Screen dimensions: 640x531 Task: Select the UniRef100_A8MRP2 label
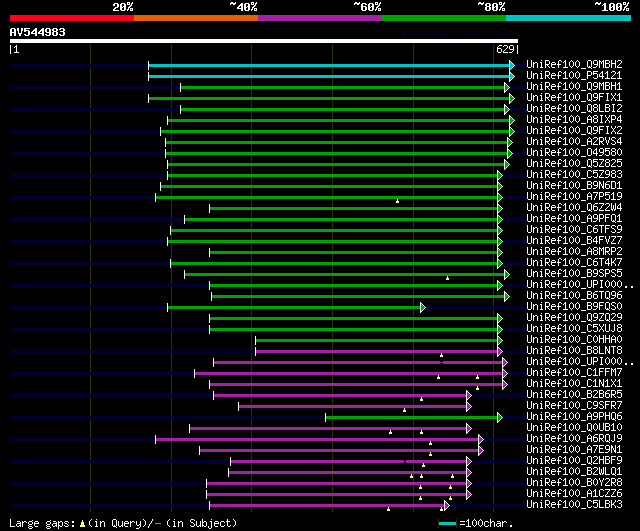pyautogui.click(x=574, y=251)
